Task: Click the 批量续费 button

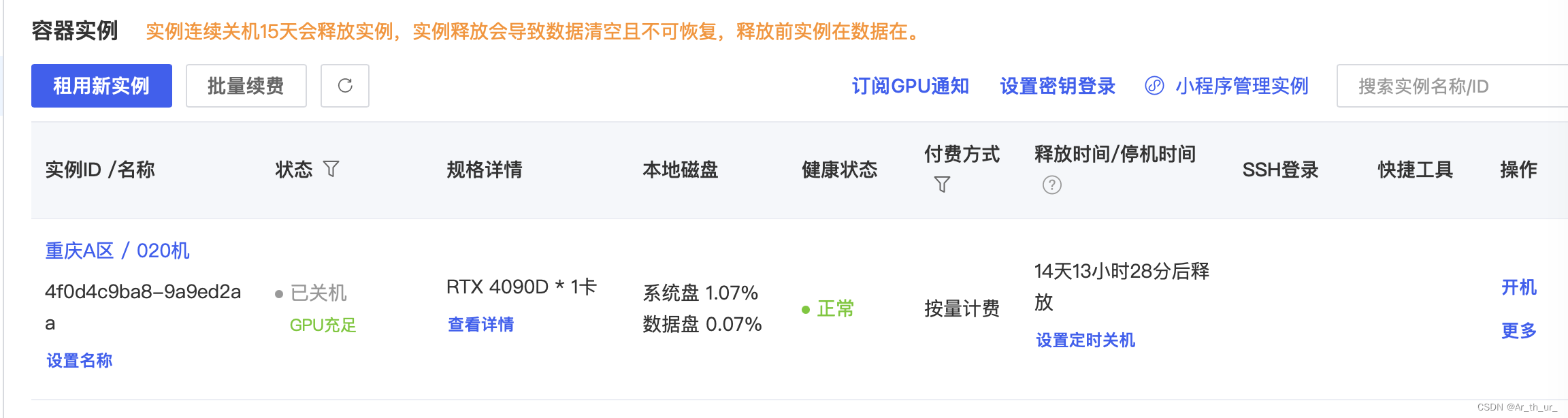Action: tap(246, 86)
